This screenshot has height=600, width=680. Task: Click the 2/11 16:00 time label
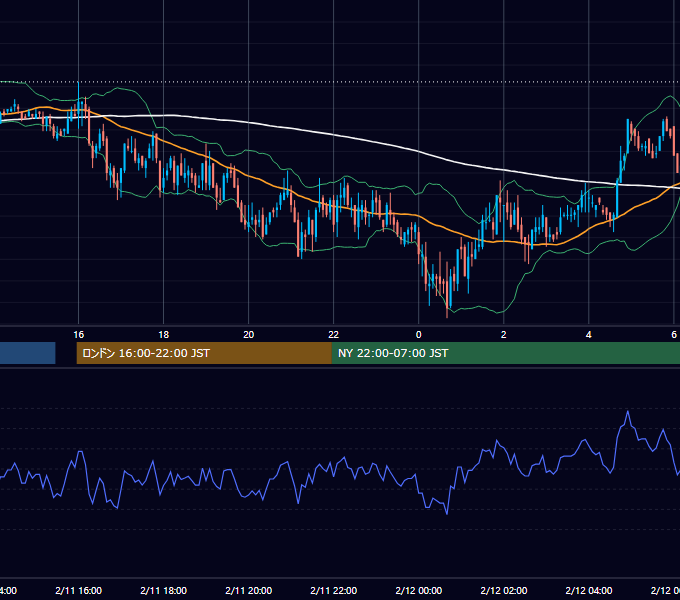point(78,590)
